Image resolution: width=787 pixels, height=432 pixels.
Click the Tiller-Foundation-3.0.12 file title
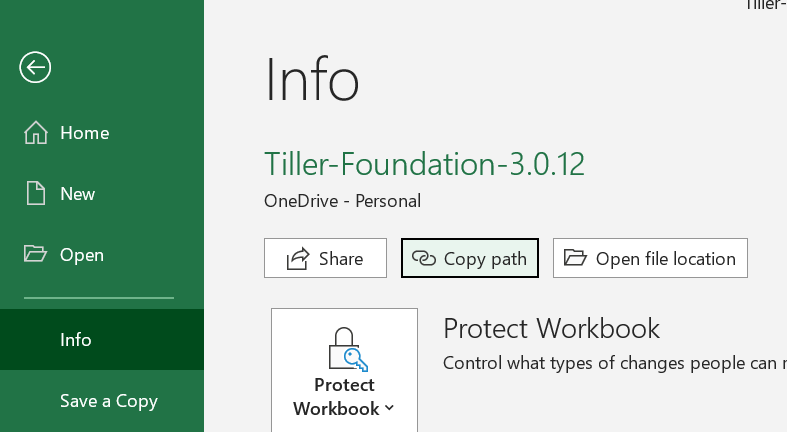pyautogui.click(x=425, y=164)
